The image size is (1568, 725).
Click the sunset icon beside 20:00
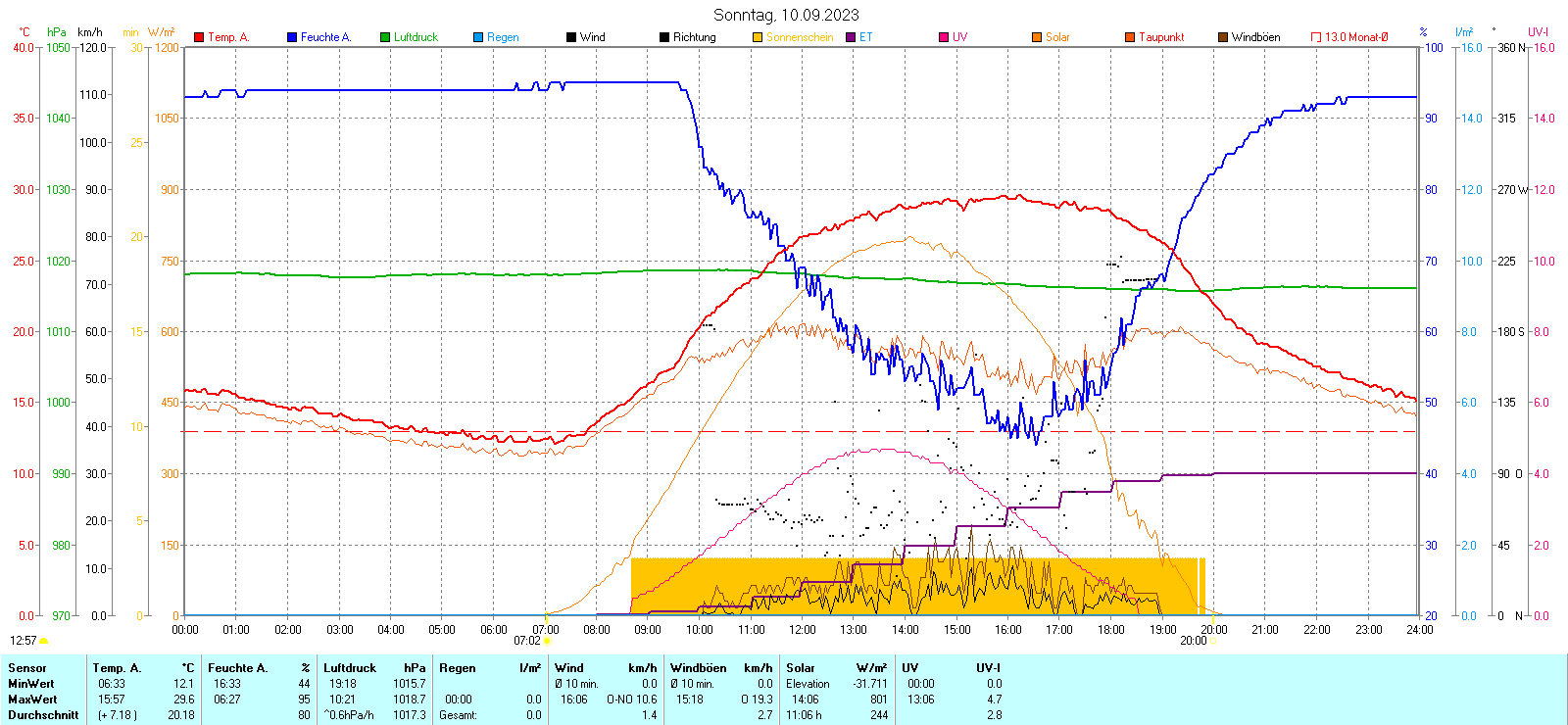[1213, 641]
